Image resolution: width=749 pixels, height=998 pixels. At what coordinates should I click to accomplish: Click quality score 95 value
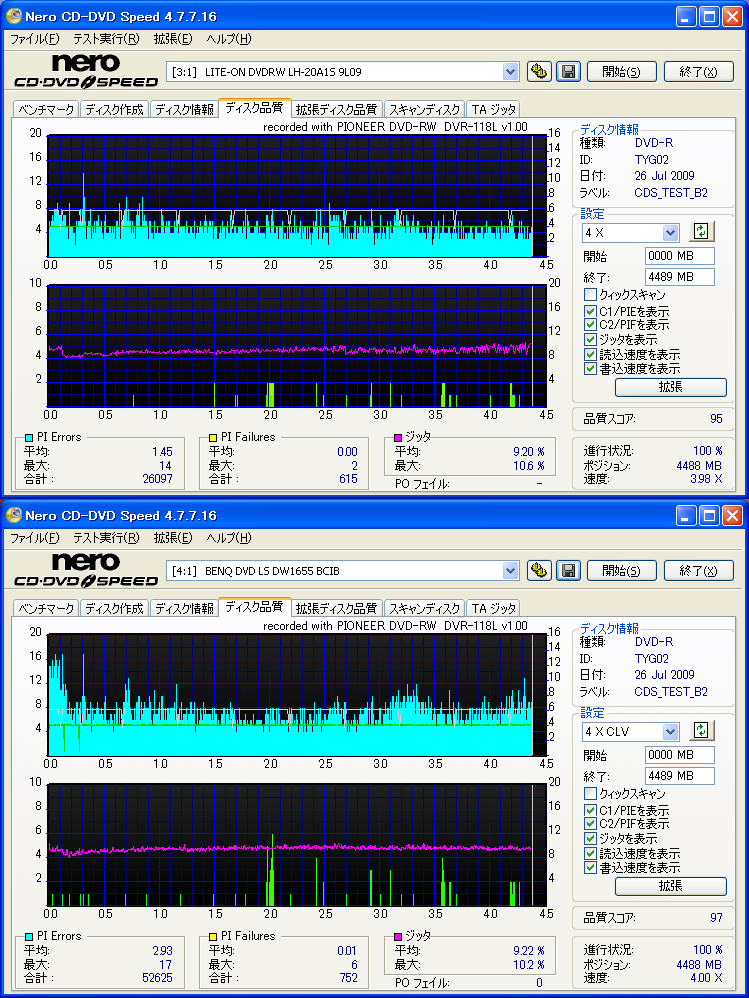716,419
